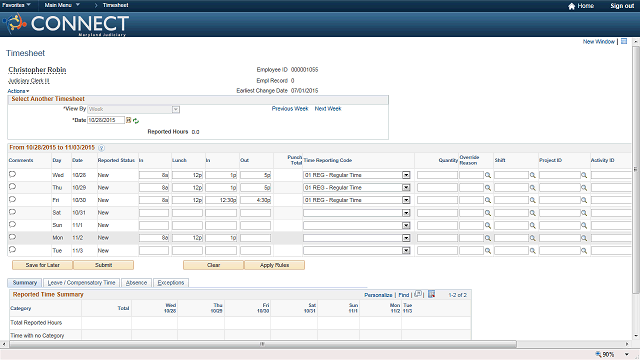The image size is (640, 360).
Task: Click the help icon beside date range
Action: (x=101, y=148)
